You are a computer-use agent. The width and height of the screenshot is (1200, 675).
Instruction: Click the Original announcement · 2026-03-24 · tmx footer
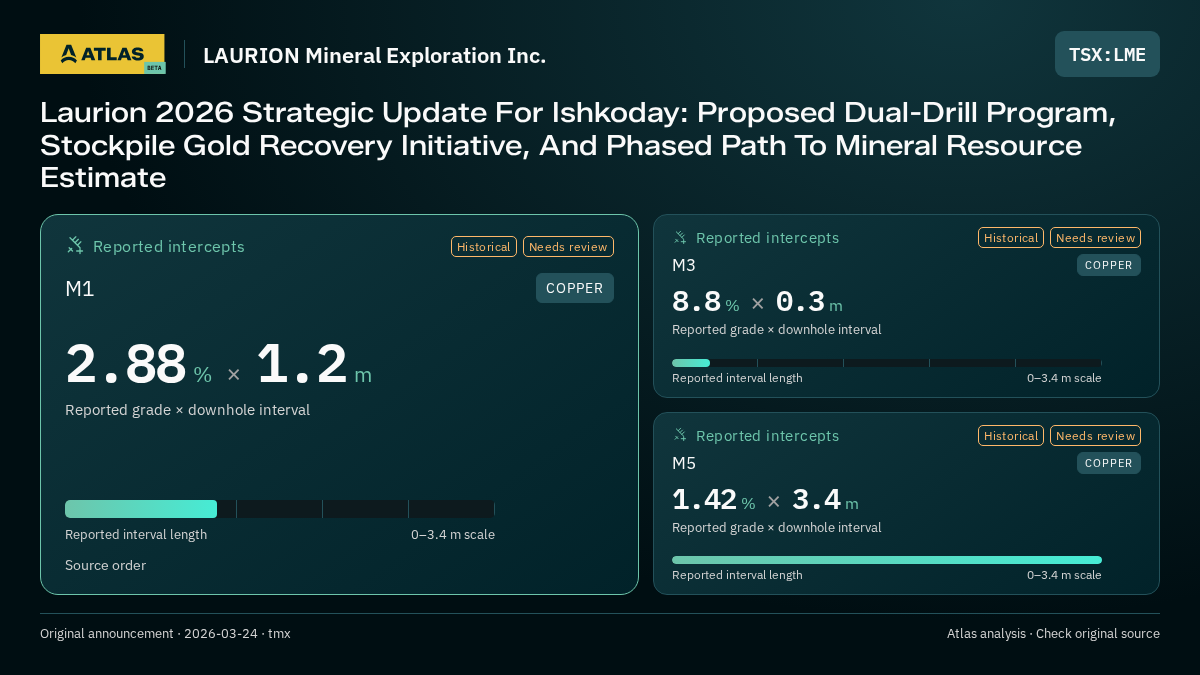tap(165, 633)
